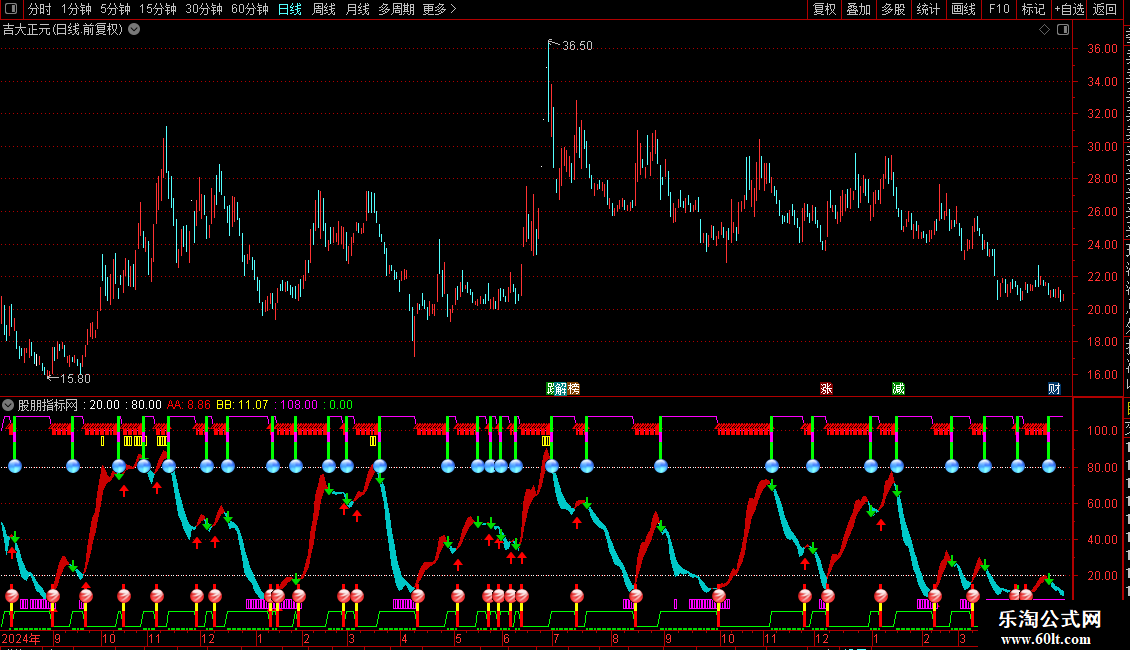Click the magenta 108.00 indicator value
This screenshot has height=650, width=1130.
[298, 405]
